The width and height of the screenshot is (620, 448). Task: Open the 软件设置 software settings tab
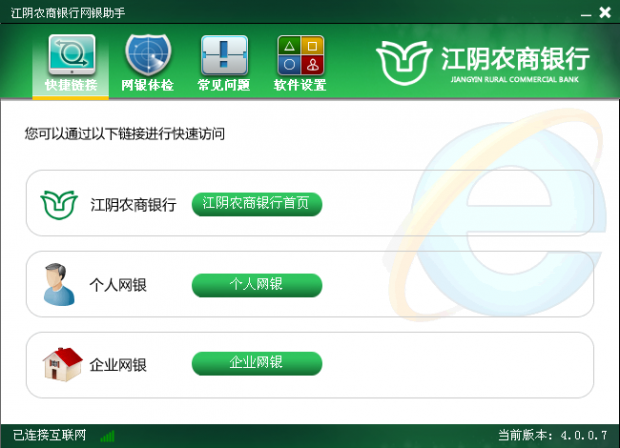click(x=300, y=63)
